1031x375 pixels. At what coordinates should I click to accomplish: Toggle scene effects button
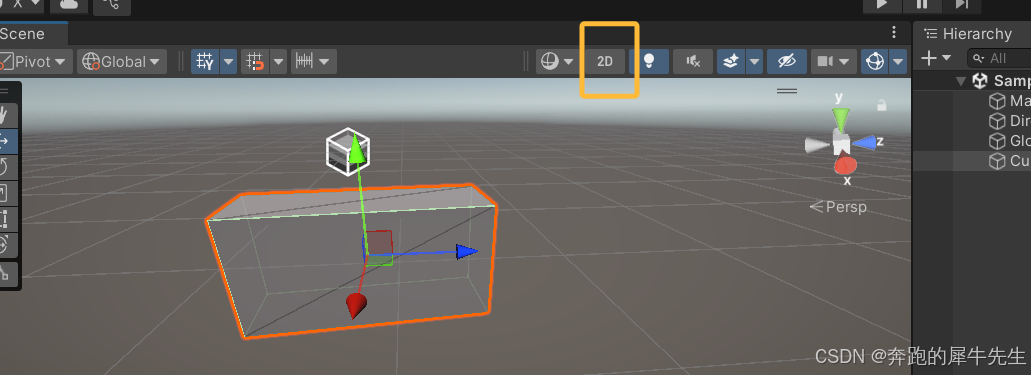(731, 62)
